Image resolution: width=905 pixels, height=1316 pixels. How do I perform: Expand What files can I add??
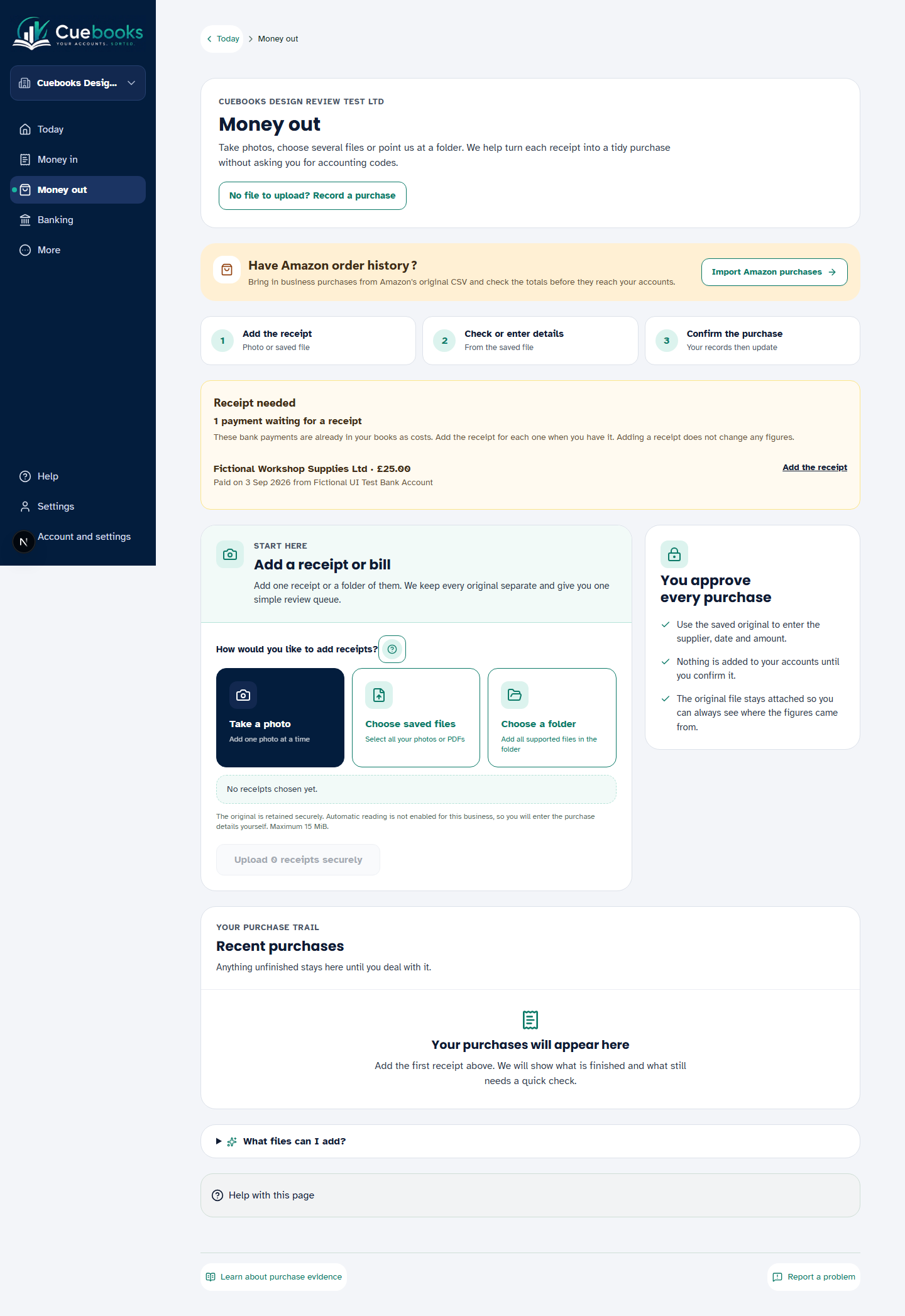tap(530, 1141)
